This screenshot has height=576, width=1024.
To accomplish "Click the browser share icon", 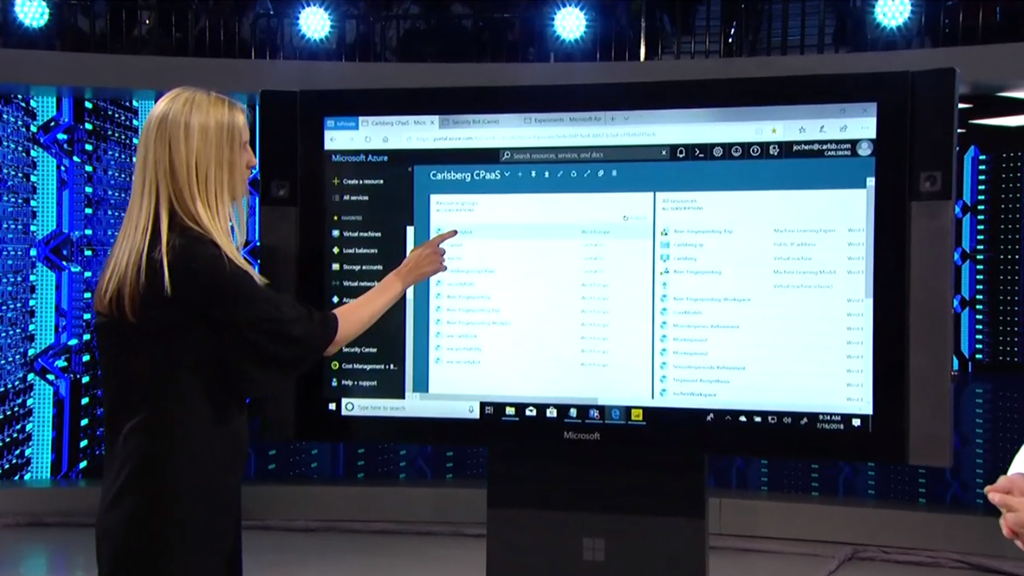I will click(843, 129).
